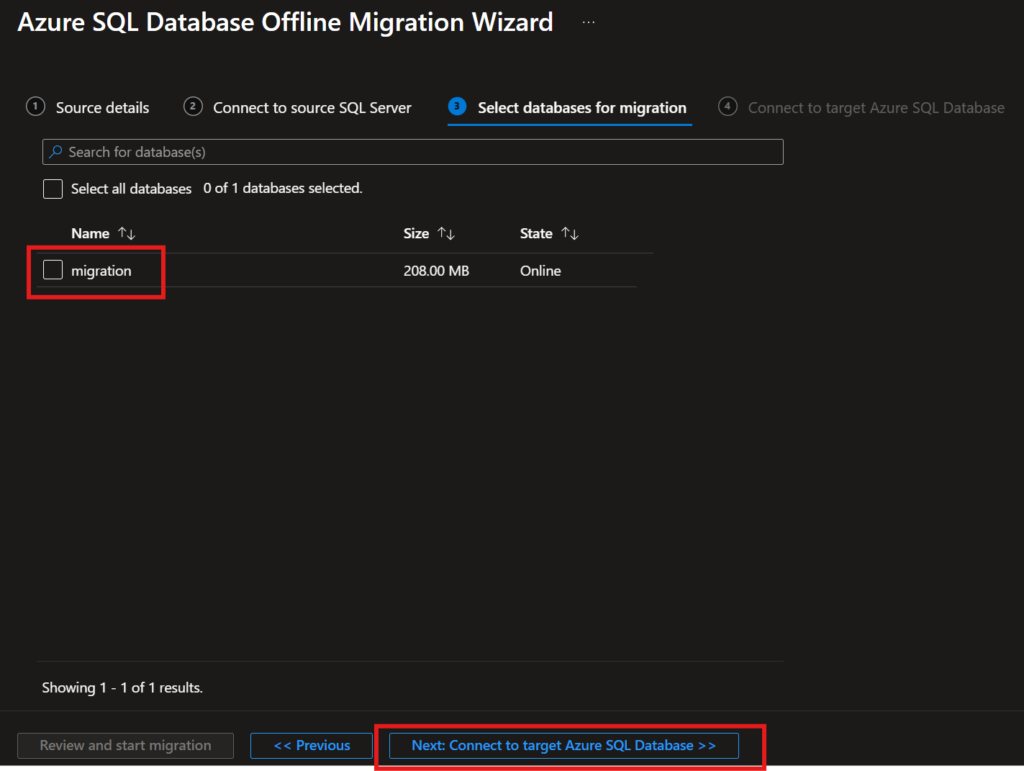
Task: Click the Review and start migration button
Action: (125, 746)
